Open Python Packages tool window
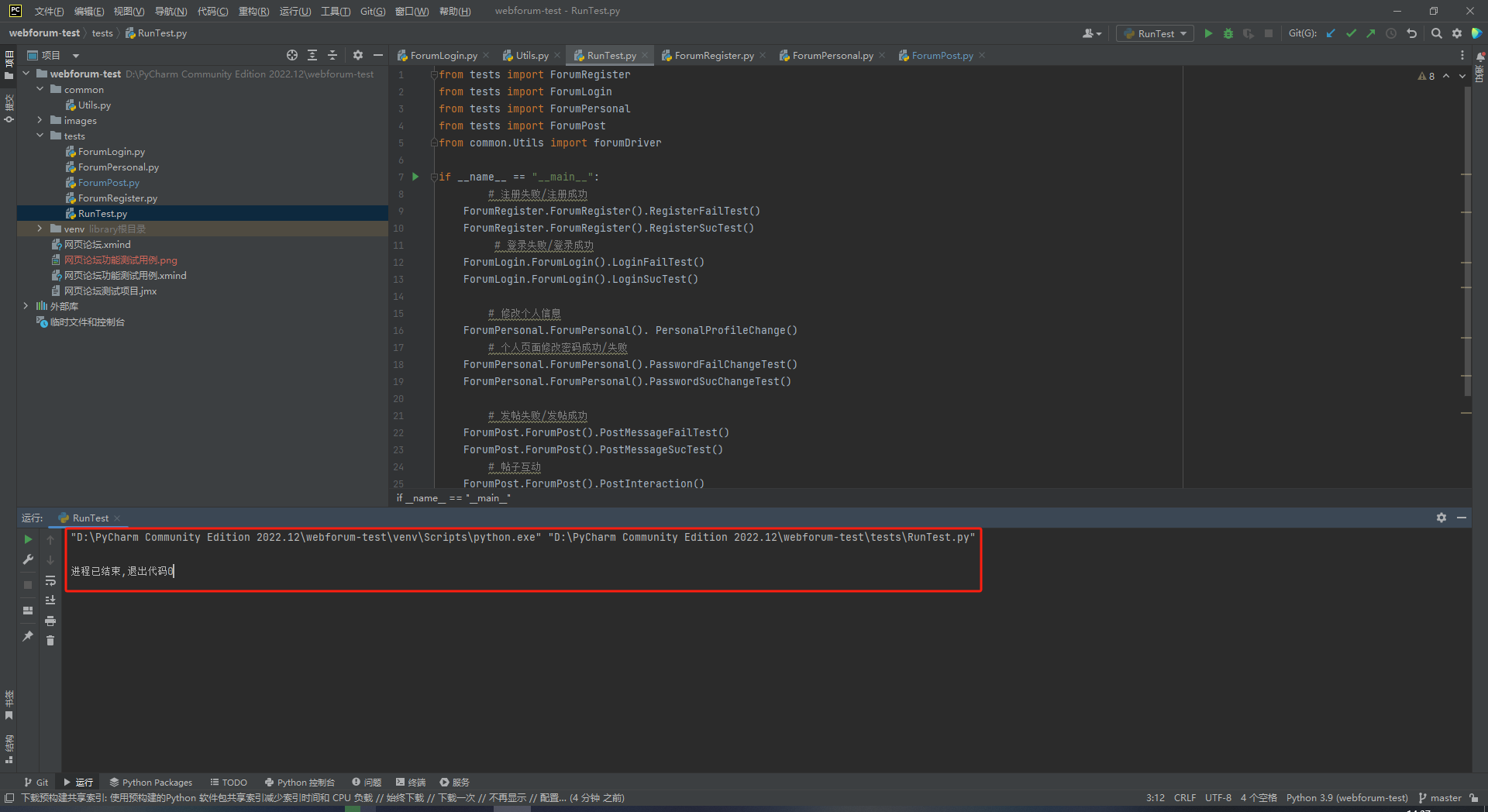The width and height of the screenshot is (1488, 812). (x=150, y=782)
